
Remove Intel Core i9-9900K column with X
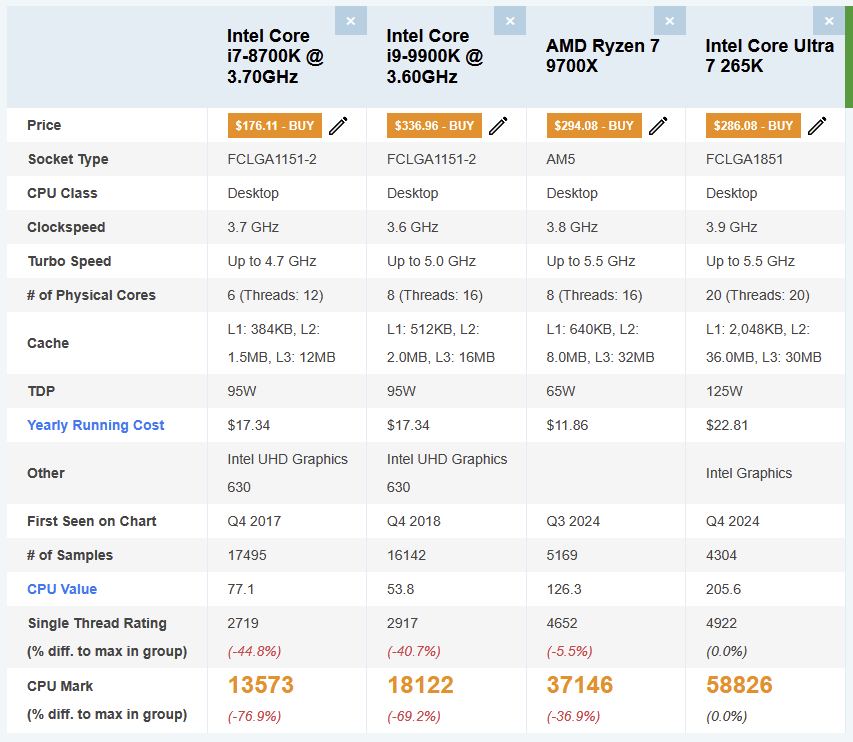pyautogui.click(x=510, y=21)
